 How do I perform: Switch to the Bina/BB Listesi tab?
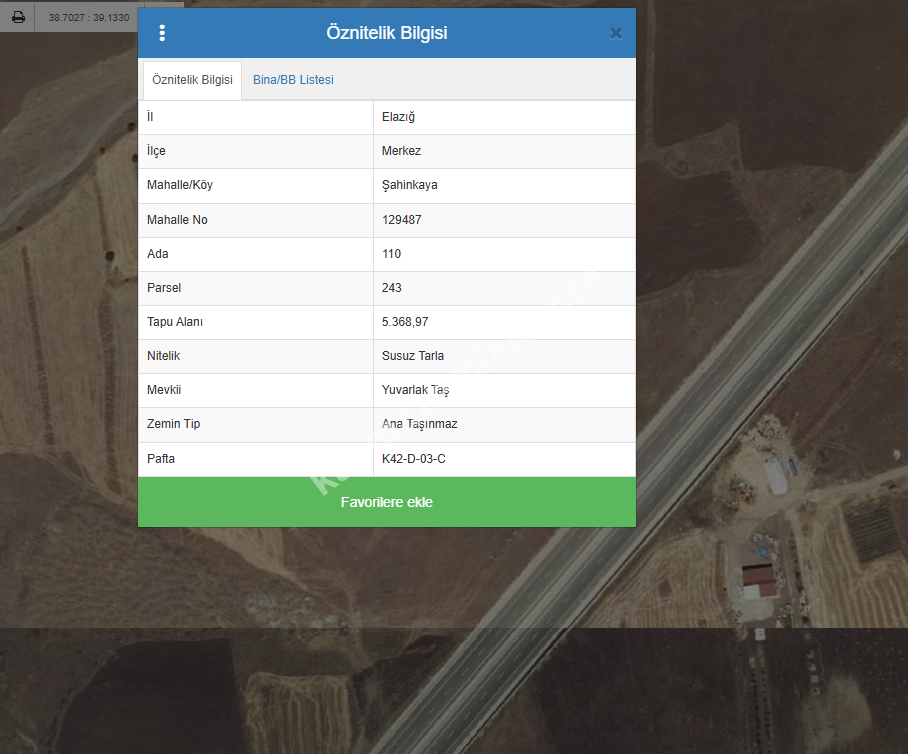click(x=293, y=80)
